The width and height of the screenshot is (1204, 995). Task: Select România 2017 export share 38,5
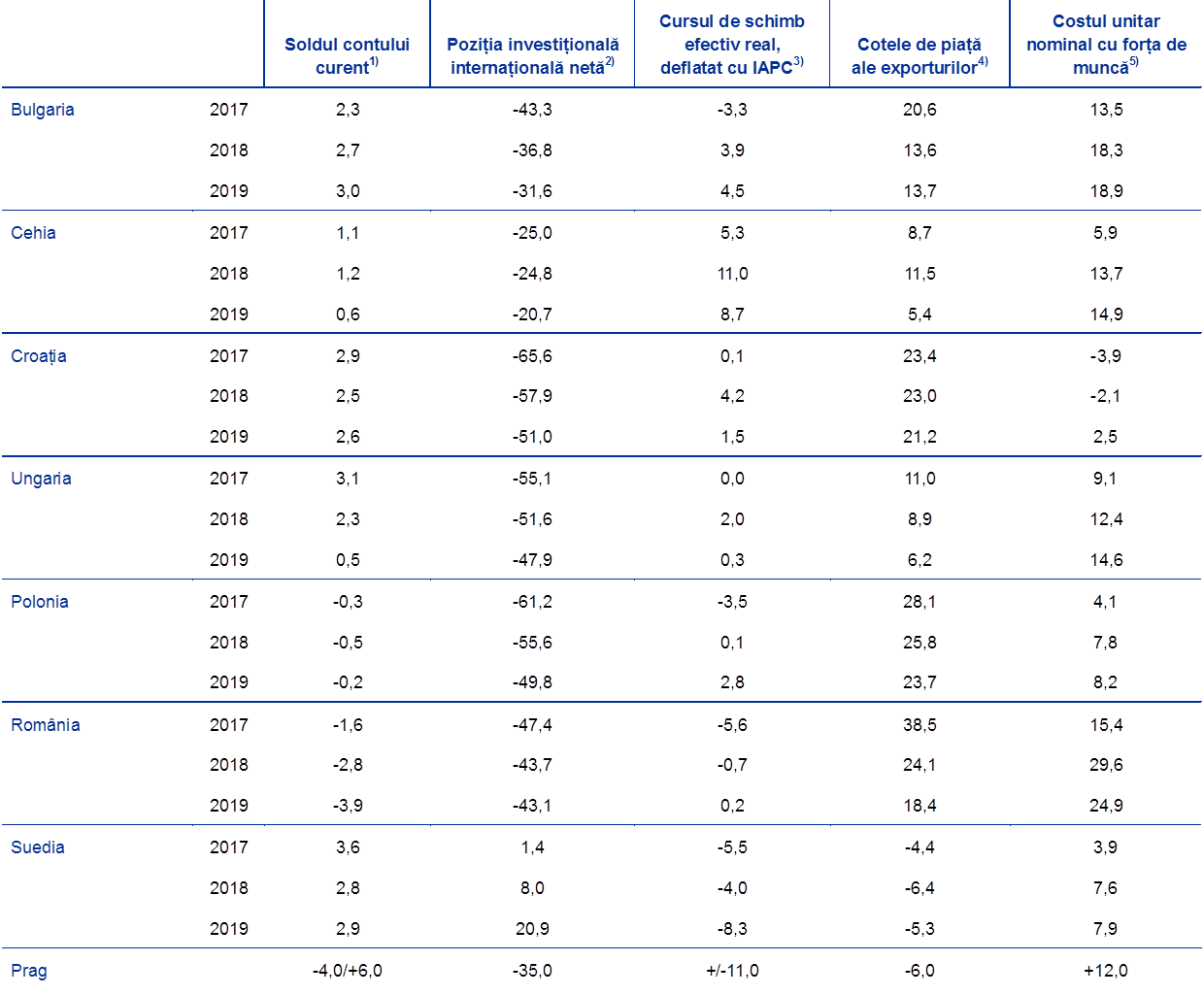tap(920, 725)
